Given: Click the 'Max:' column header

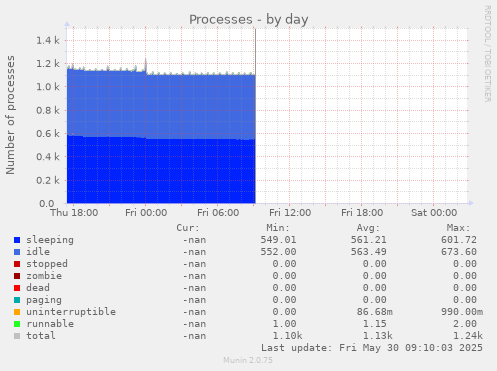Looking at the screenshot, I should 458,228.
